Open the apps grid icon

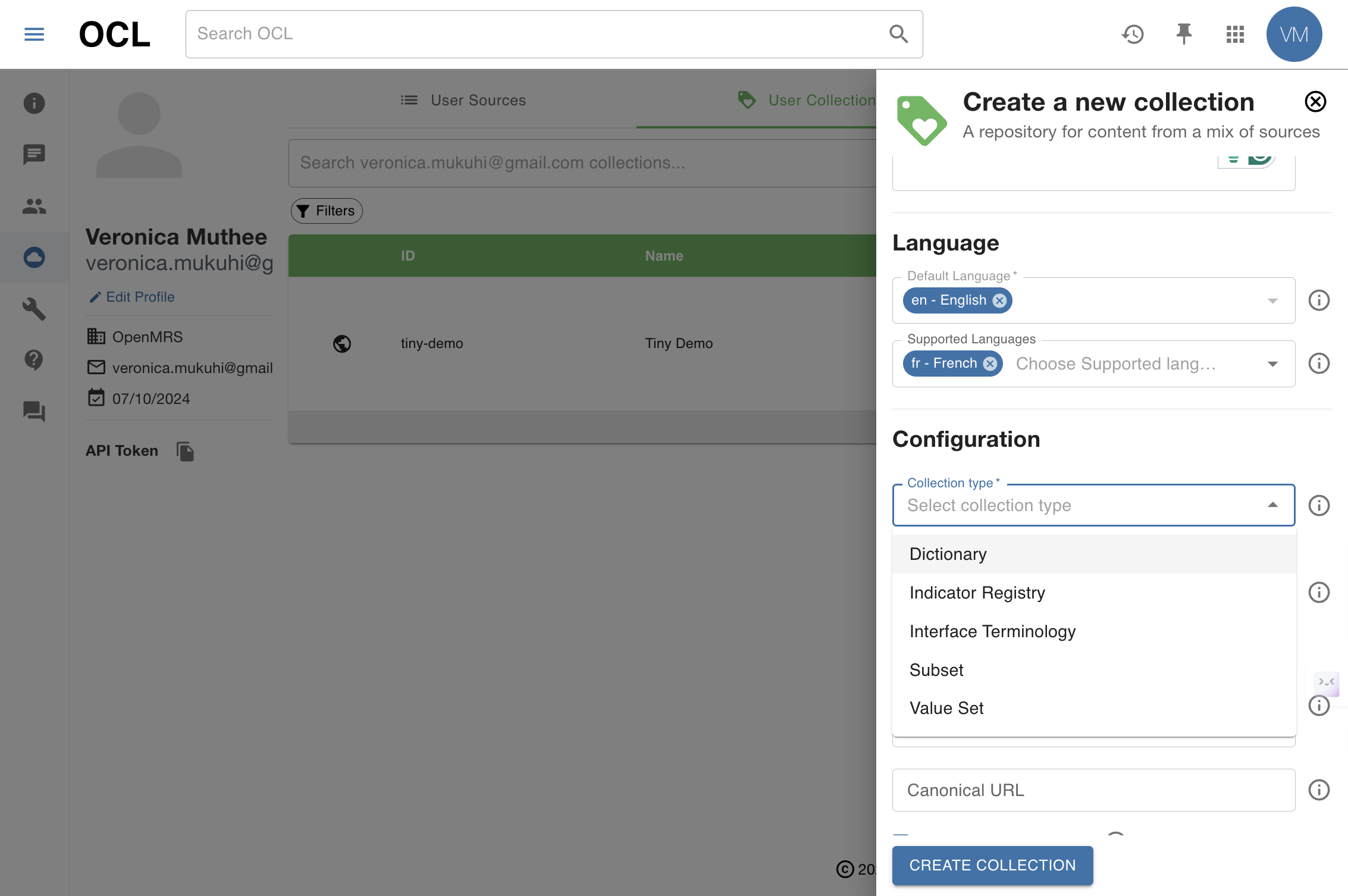click(x=1235, y=34)
